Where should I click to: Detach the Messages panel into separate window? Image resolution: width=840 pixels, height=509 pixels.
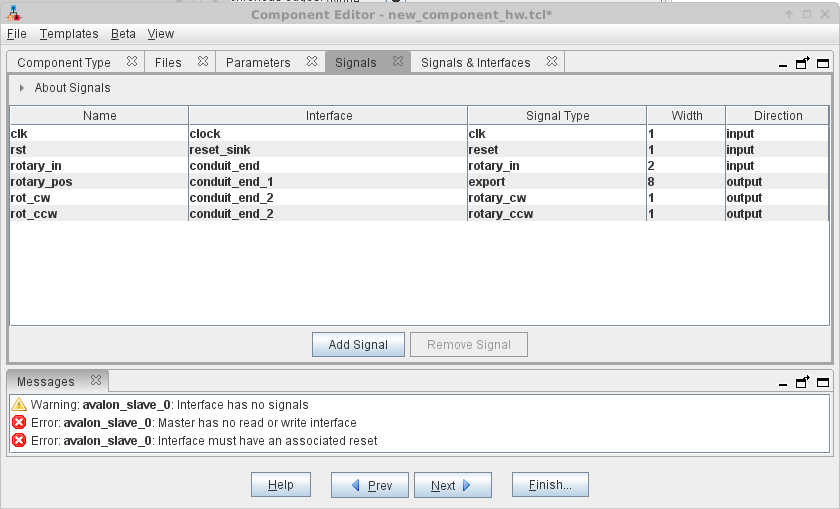point(803,382)
